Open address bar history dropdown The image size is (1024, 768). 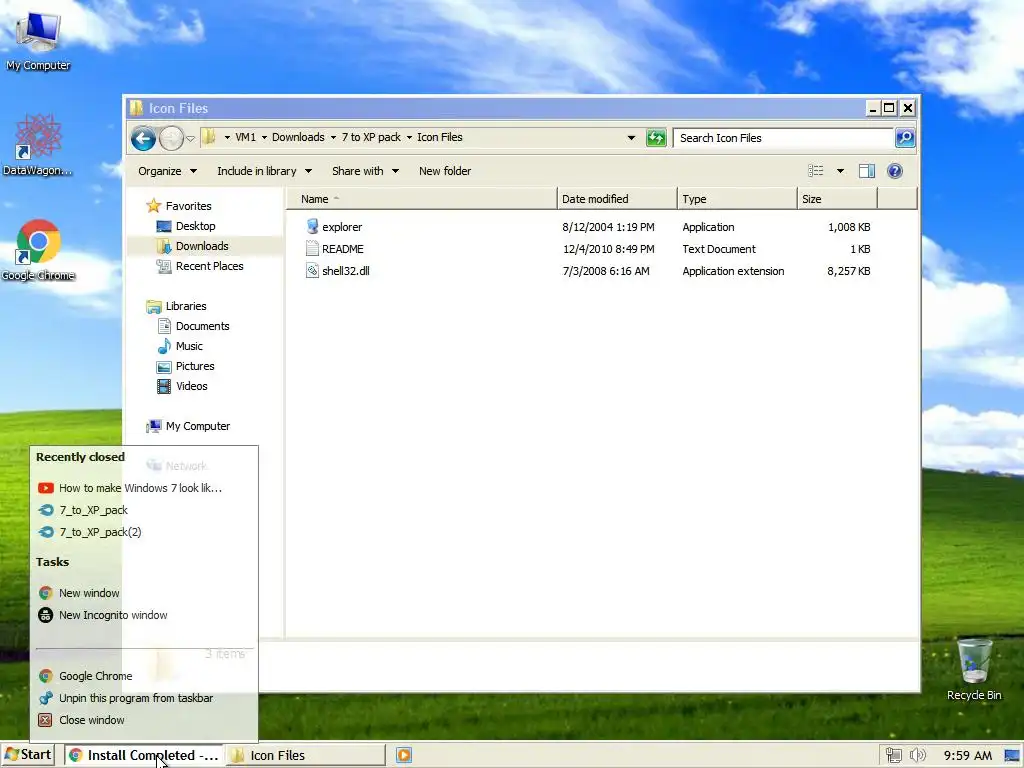click(x=631, y=138)
